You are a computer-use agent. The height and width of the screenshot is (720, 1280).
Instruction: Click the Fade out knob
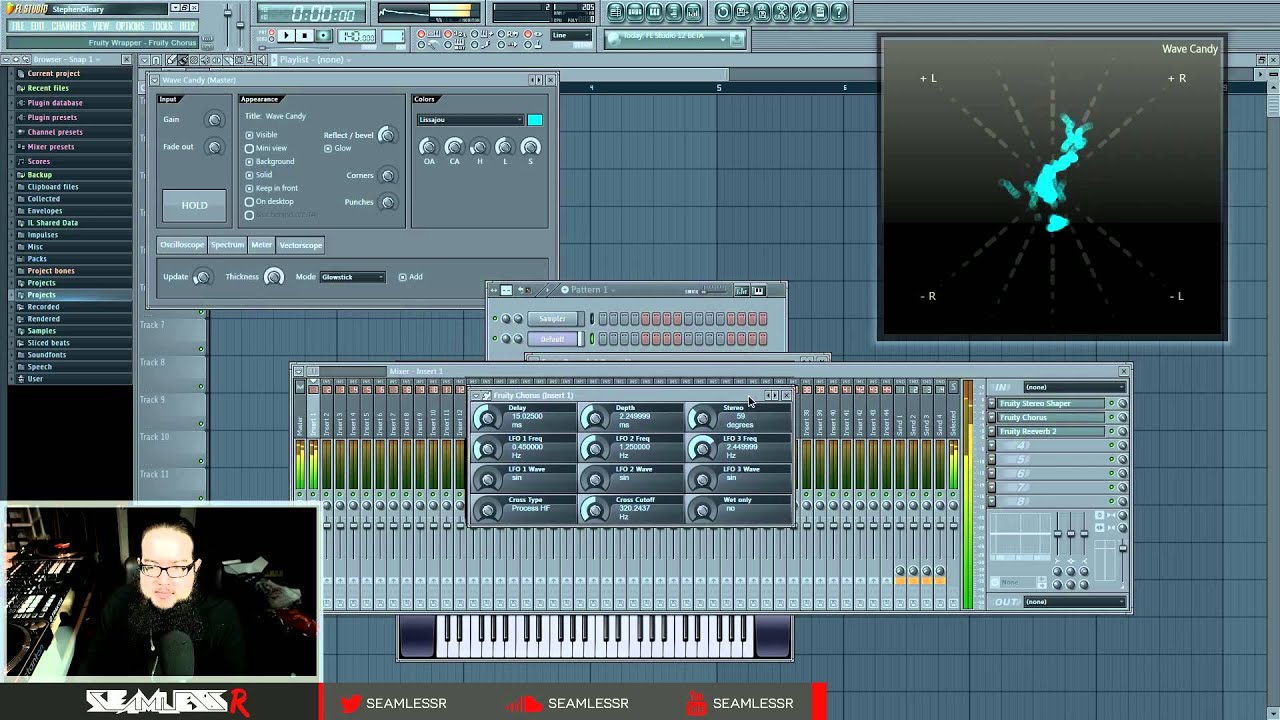click(214, 147)
